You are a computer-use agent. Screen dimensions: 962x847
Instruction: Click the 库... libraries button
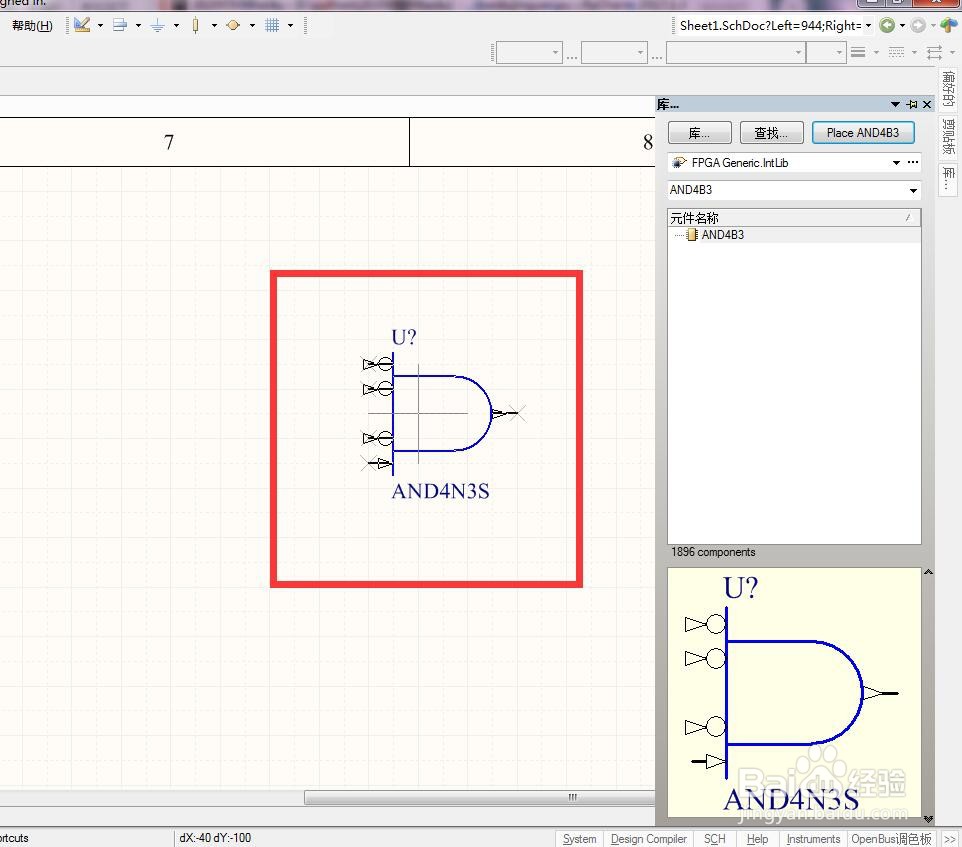(x=699, y=132)
